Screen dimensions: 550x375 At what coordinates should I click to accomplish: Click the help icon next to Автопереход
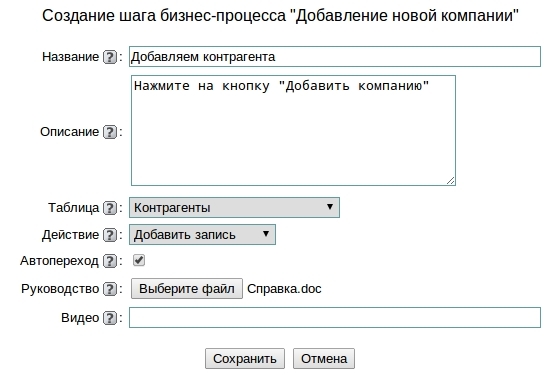(110, 261)
